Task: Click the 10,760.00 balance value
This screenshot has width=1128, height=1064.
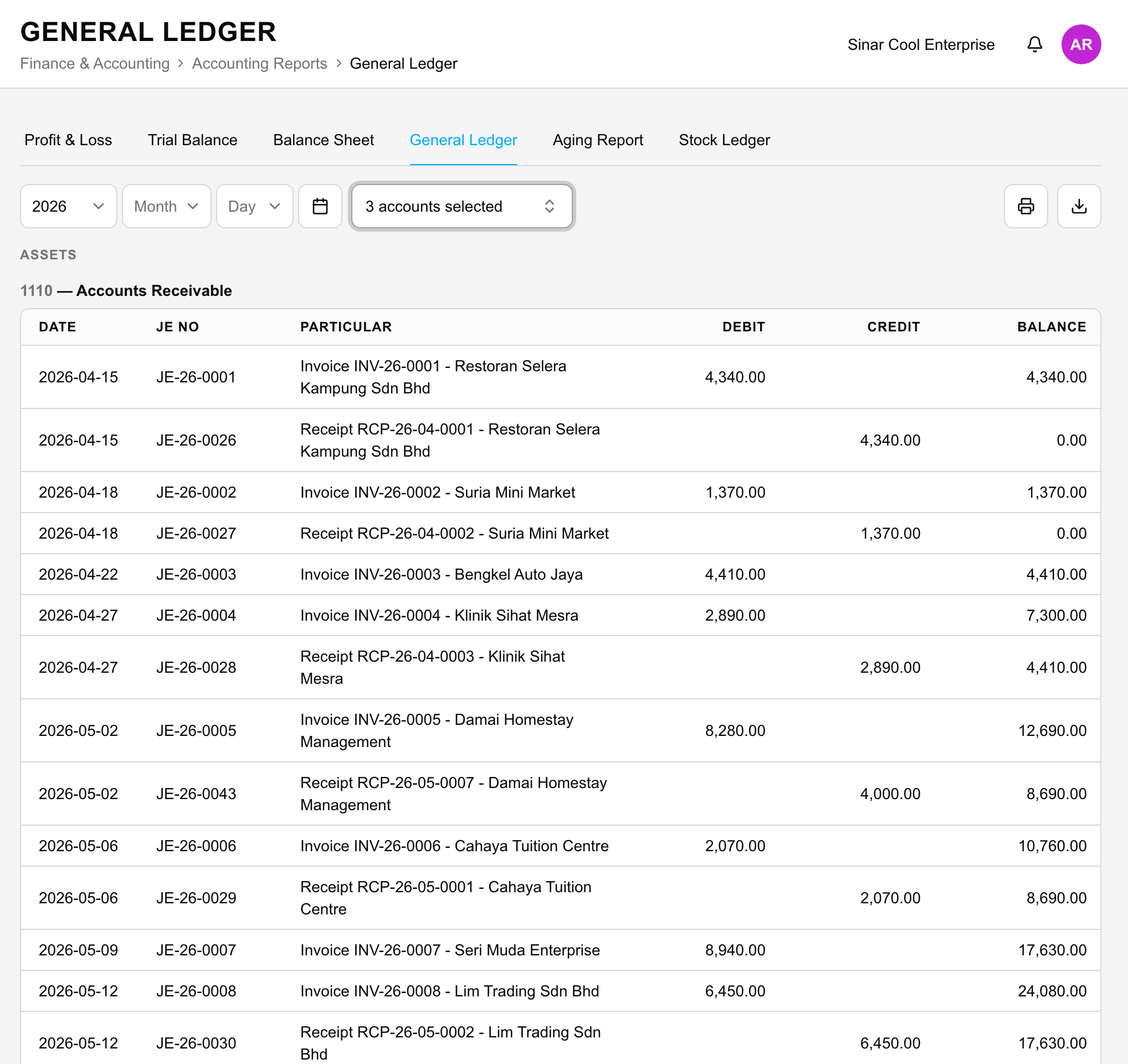Action: [x=1052, y=846]
